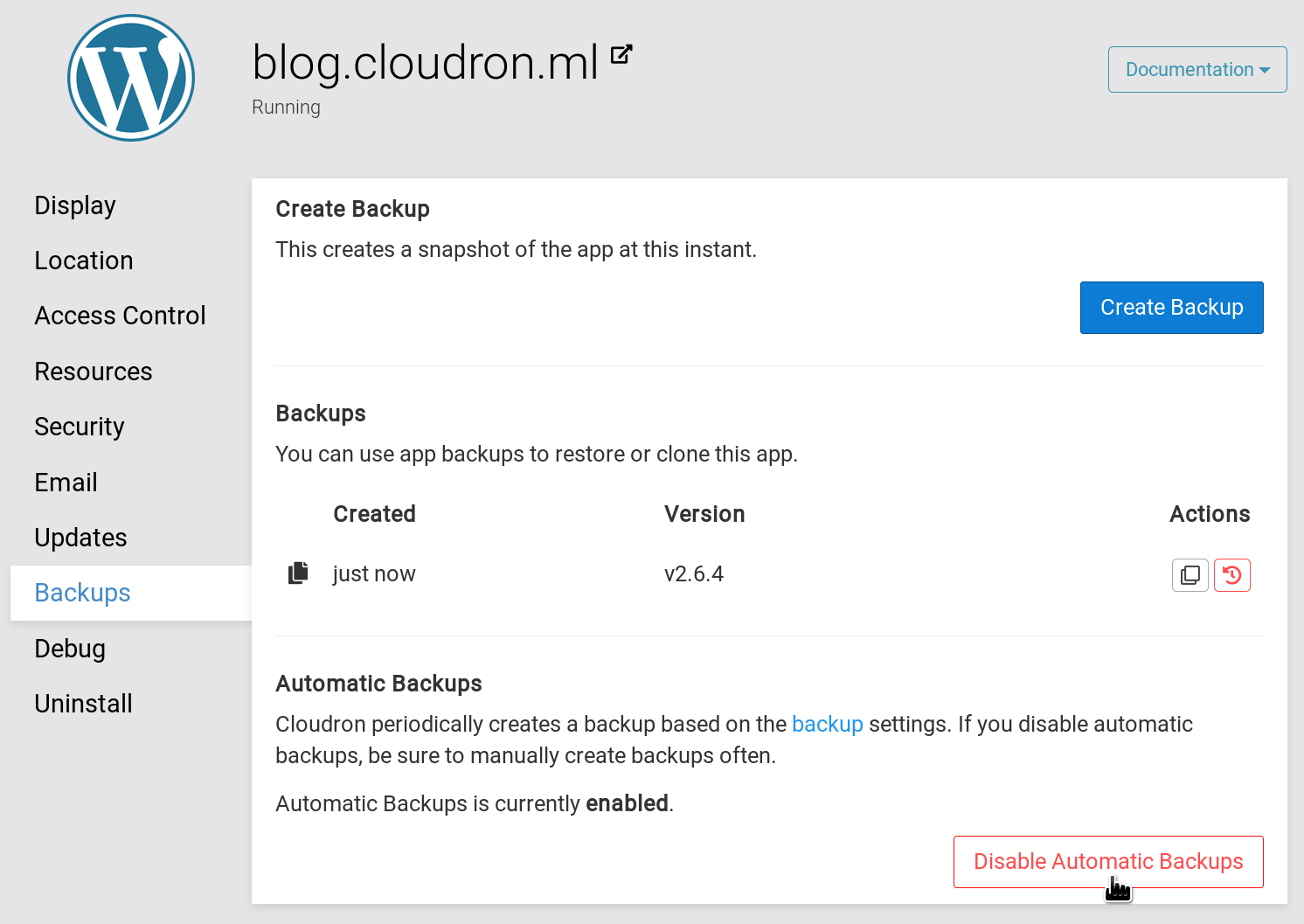
Task: Click the just now backup row
Action: [524, 574]
